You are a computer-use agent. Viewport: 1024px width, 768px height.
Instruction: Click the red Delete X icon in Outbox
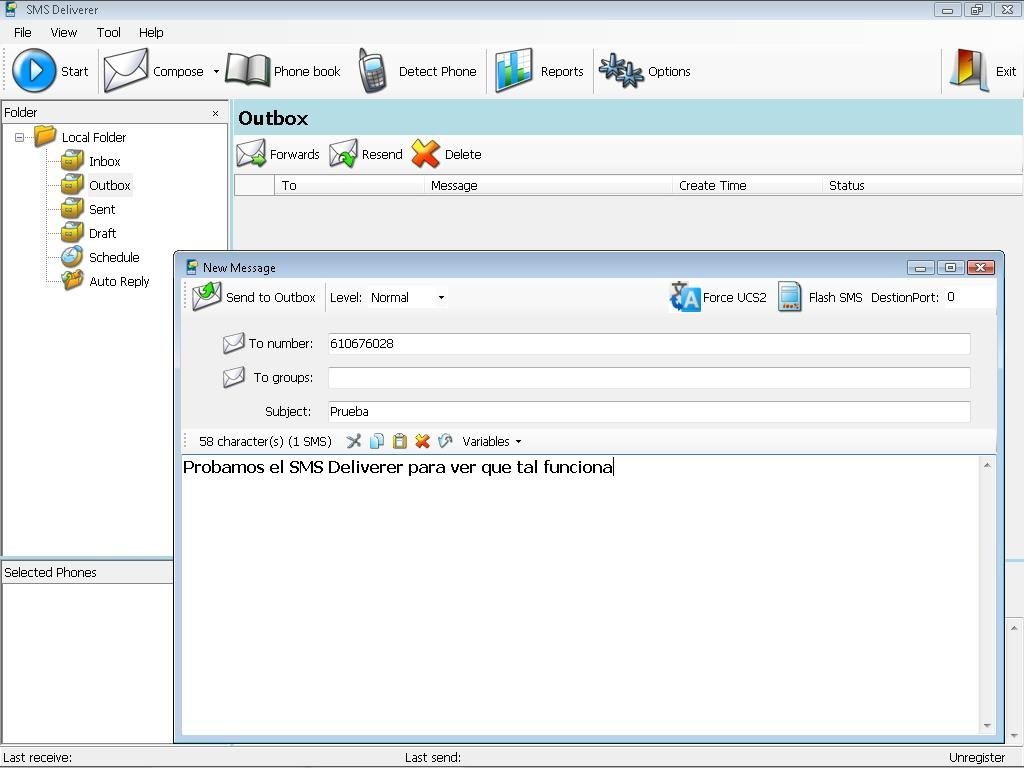(x=426, y=154)
